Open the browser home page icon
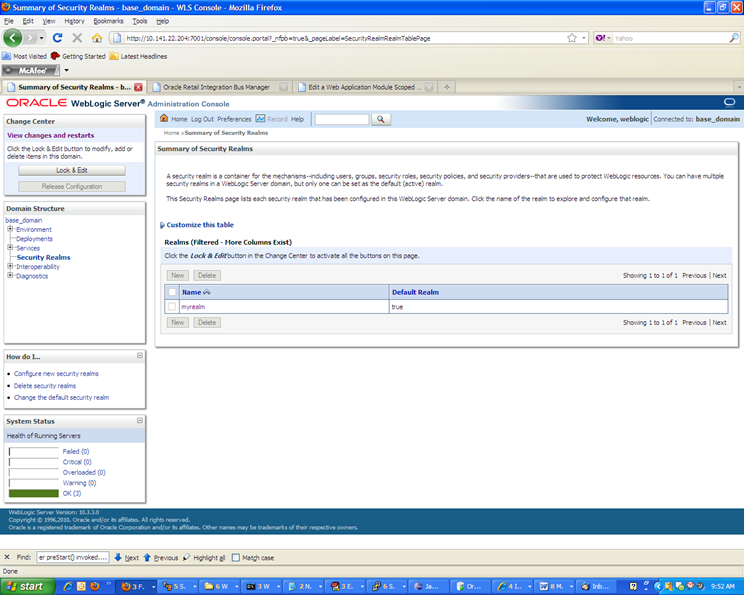The width and height of the screenshot is (745, 596). coord(97,38)
